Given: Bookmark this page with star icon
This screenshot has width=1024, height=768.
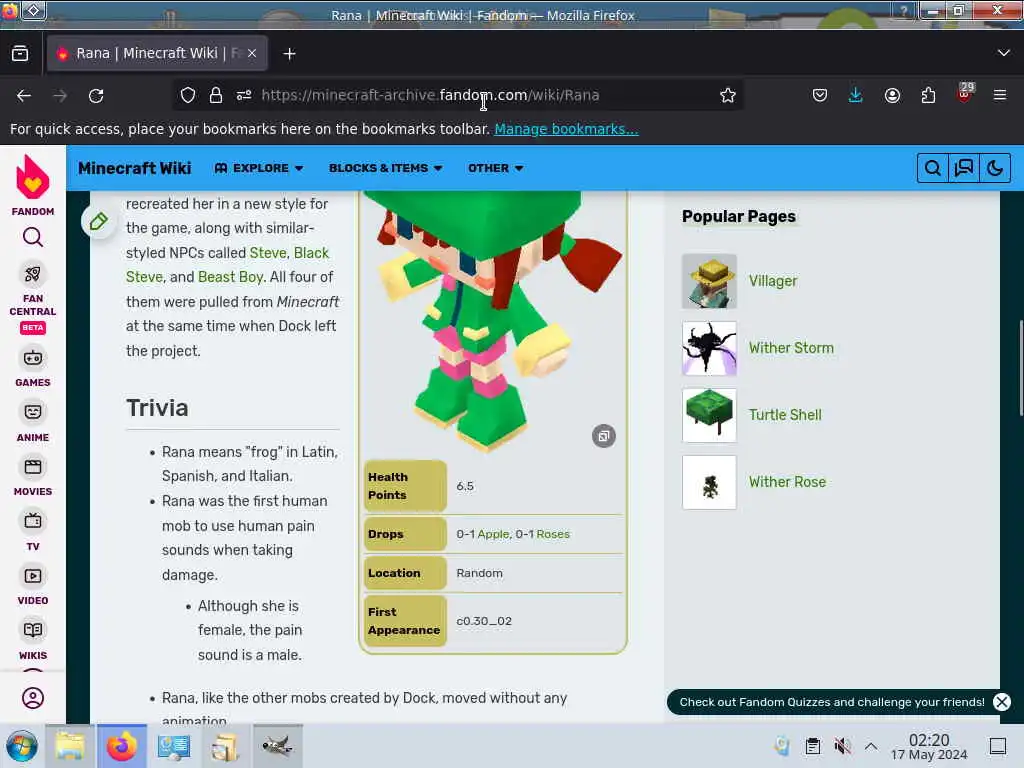Looking at the screenshot, I should [x=728, y=95].
